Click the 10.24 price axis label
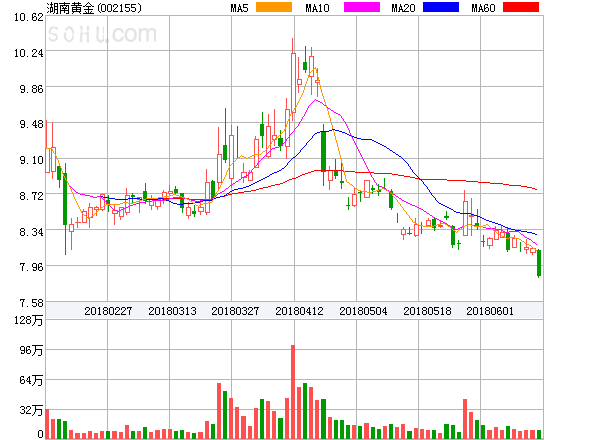 click(29, 53)
